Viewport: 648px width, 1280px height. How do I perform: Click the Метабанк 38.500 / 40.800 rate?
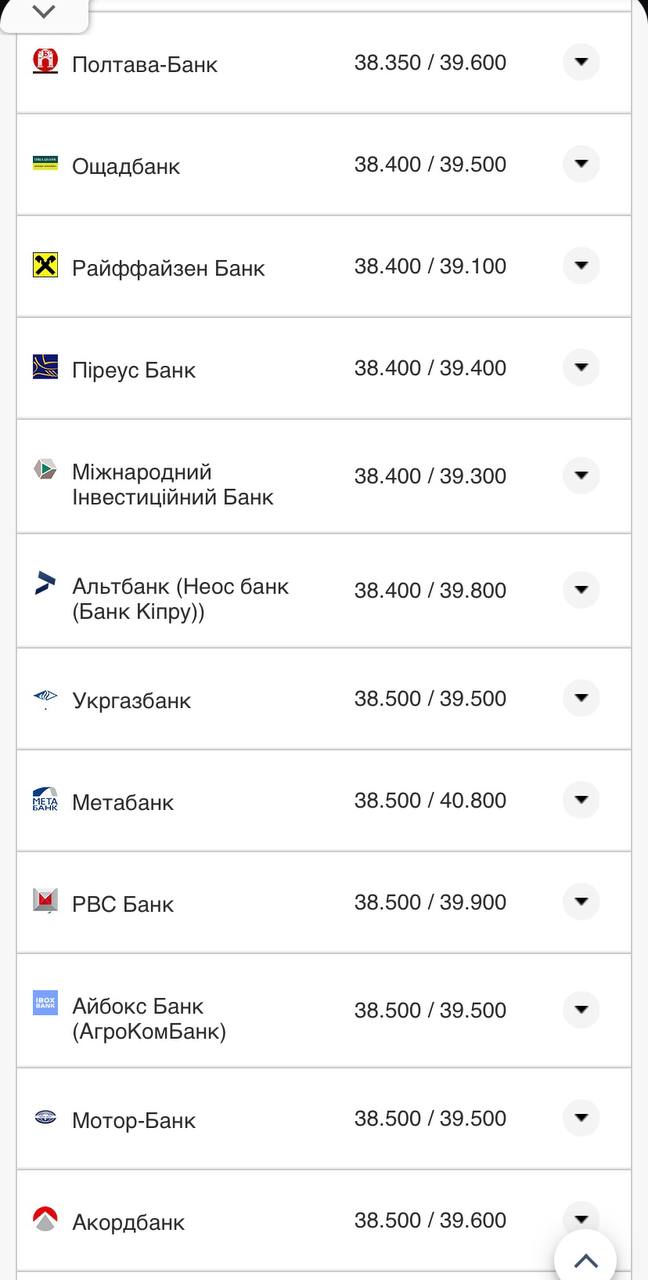tap(430, 800)
